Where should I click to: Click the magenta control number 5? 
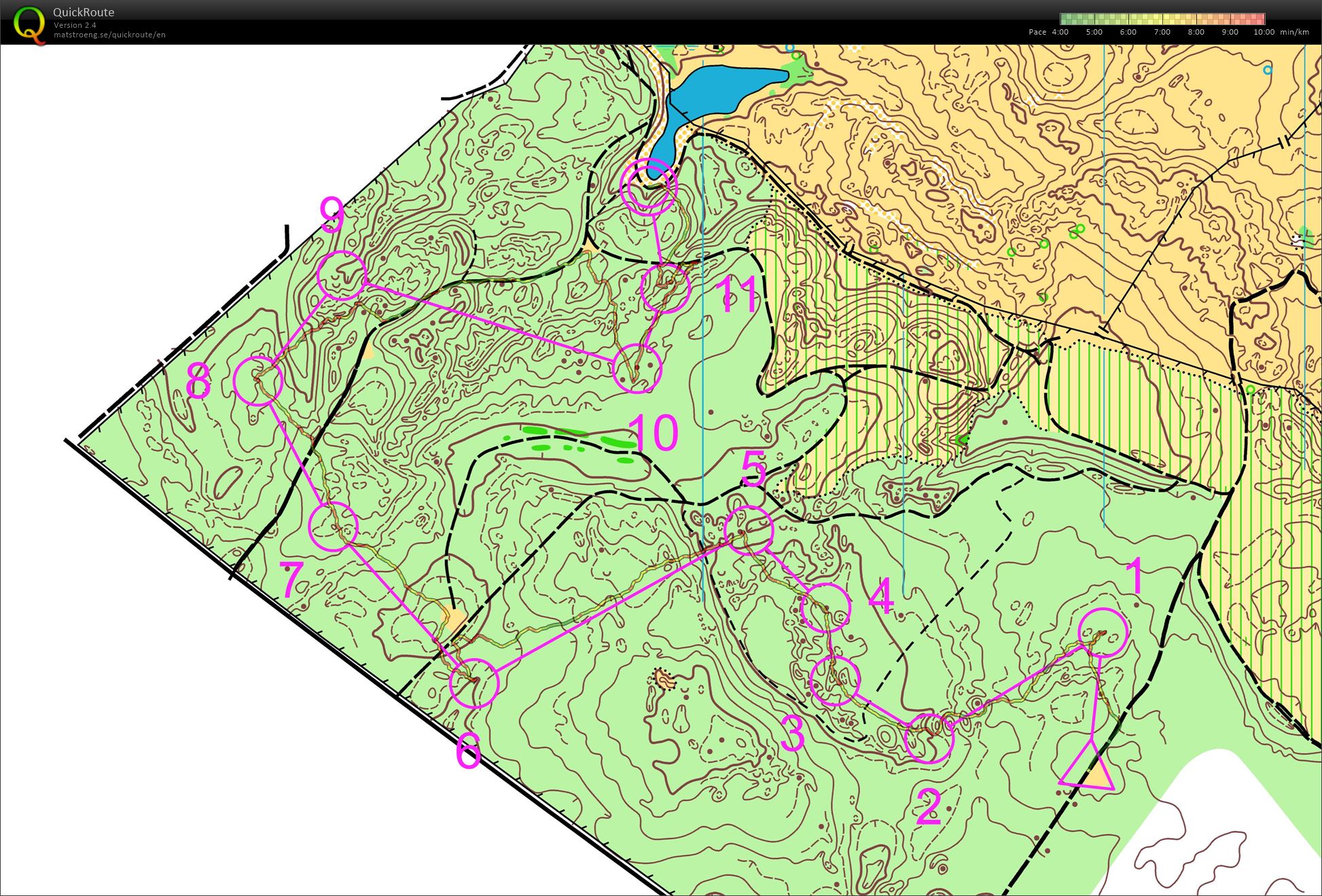753,469
